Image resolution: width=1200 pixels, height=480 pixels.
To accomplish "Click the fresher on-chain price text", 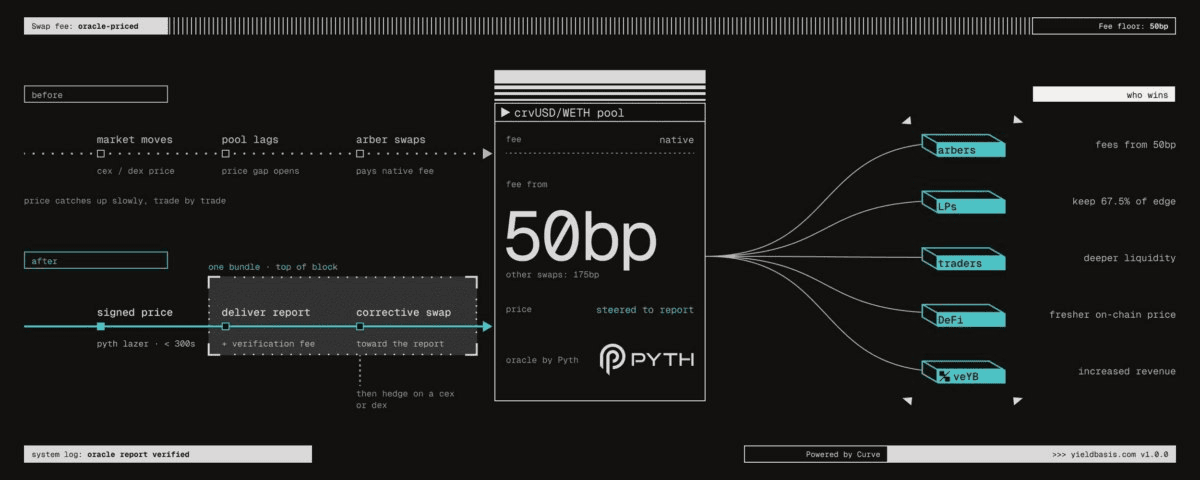I will click(x=1112, y=315).
